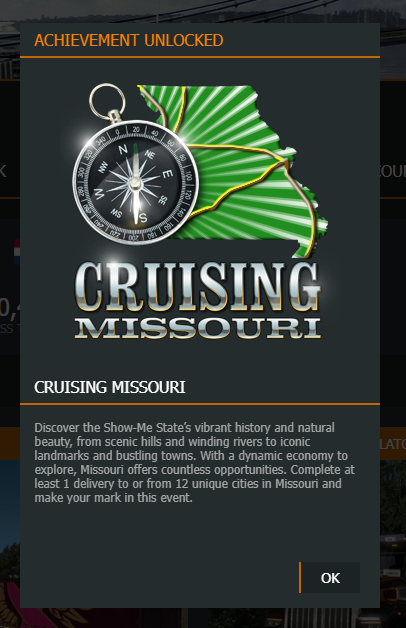Click the road junction on the Missouri map

pos(286,161)
